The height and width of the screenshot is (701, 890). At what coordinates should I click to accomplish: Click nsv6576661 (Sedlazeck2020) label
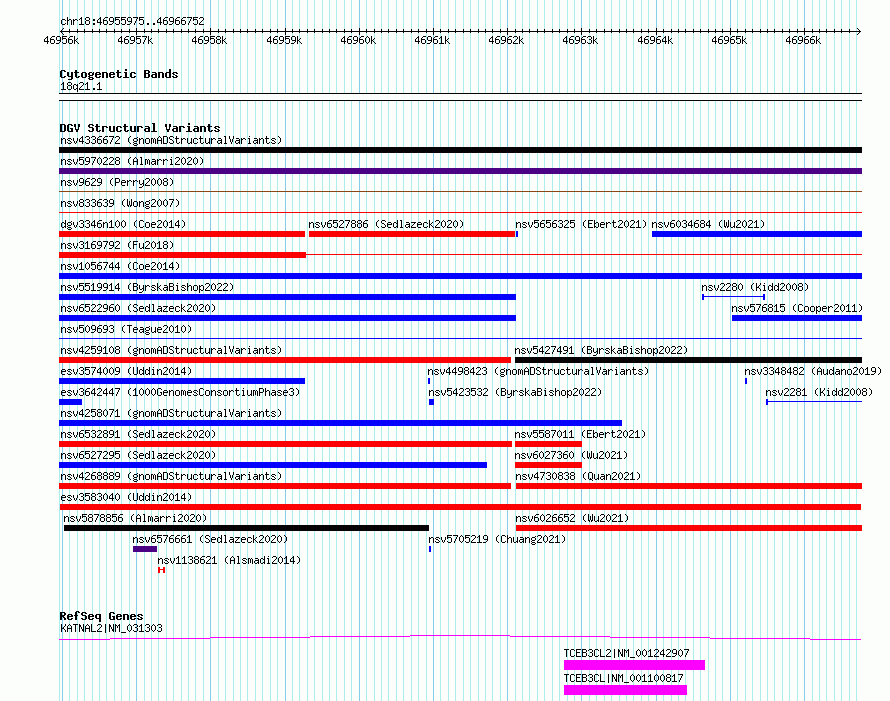pos(210,539)
